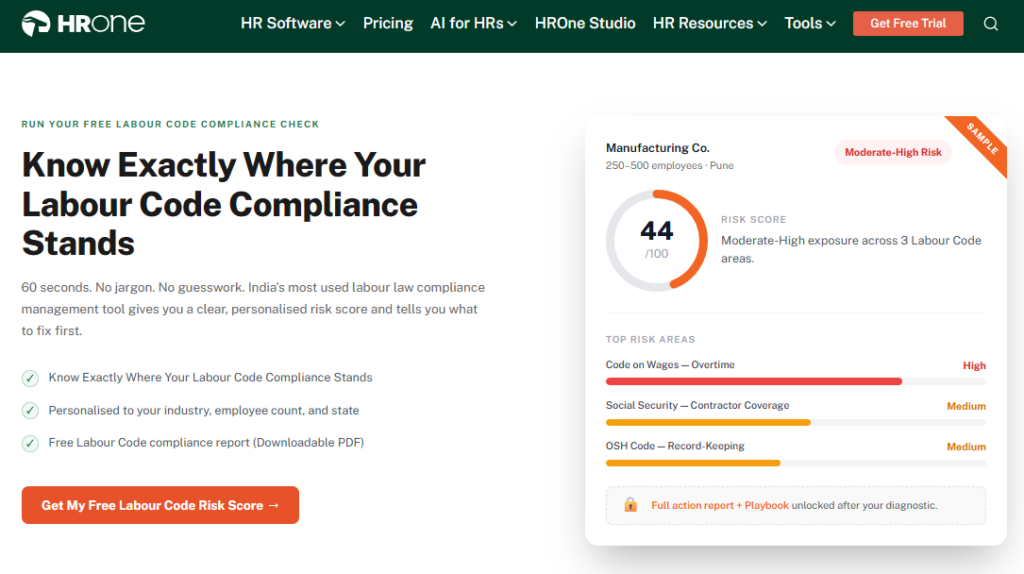The height and width of the screenshot is (574, 1024).
Task: Open the Full action report + Playbook link
Action: tap(720, 505)
